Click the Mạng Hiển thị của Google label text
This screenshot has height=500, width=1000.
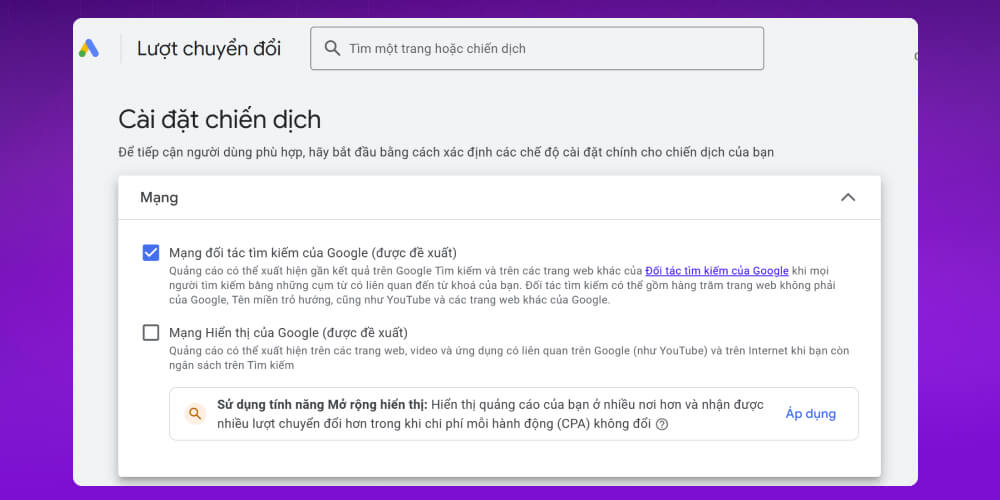tap(288, 332)
